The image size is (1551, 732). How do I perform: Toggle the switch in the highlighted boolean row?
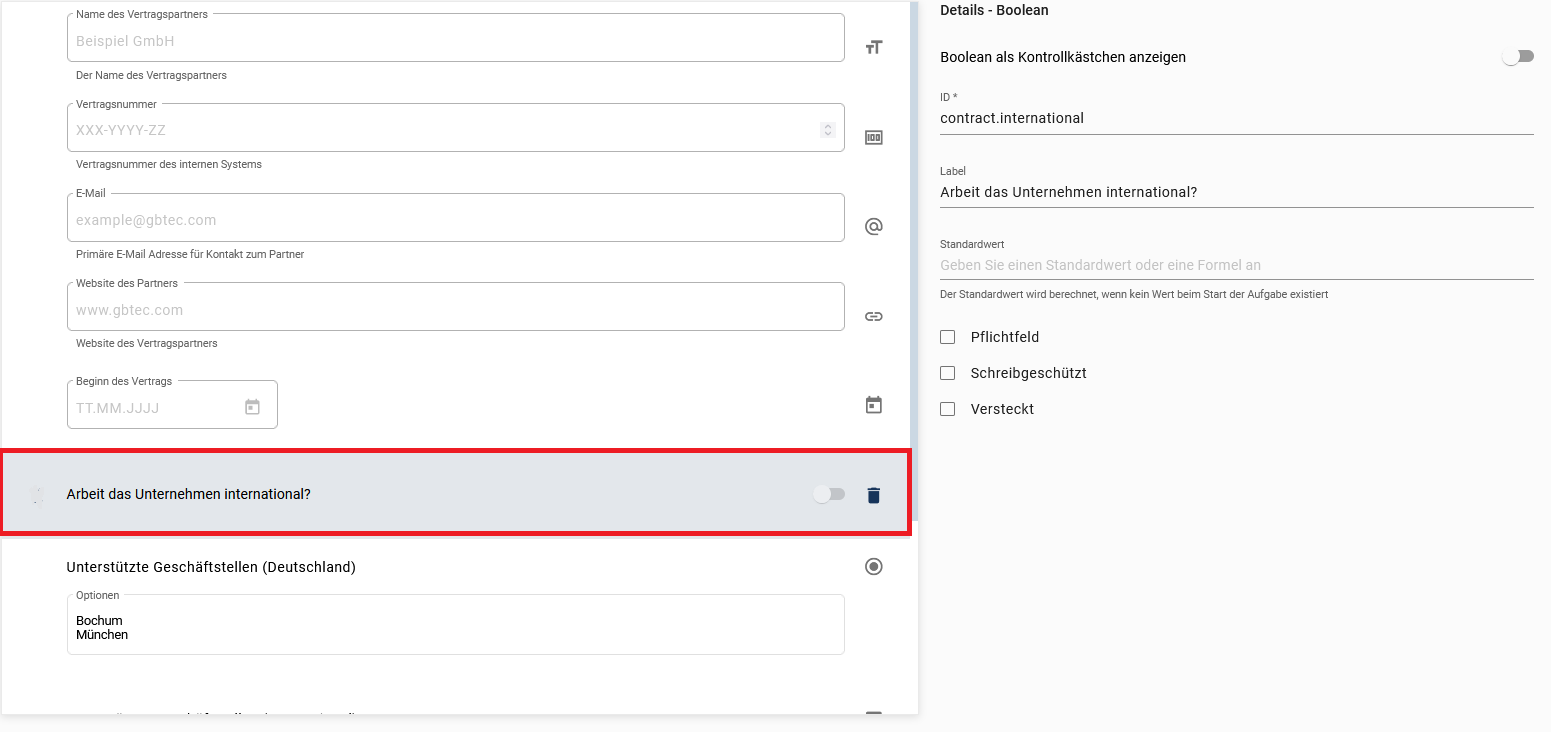tap(828, 494)
